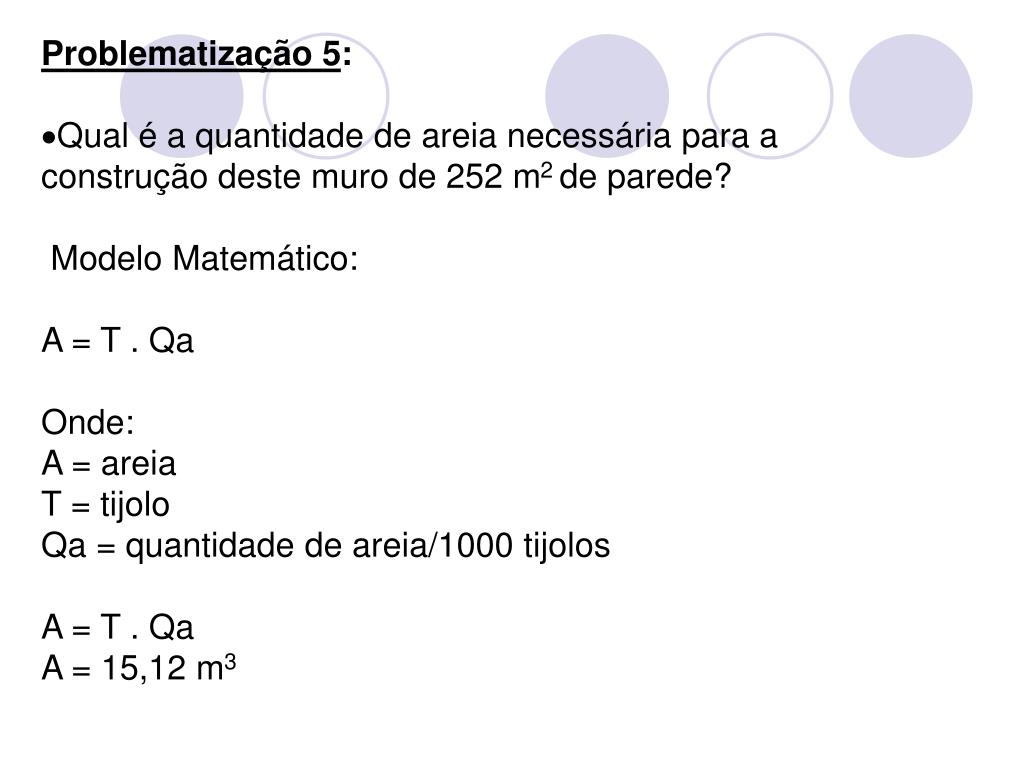The width and height of the screenshot is (1024, 768).
Task: Click the superscript 3 in '15,12 m³'
Action: (230, 661)
